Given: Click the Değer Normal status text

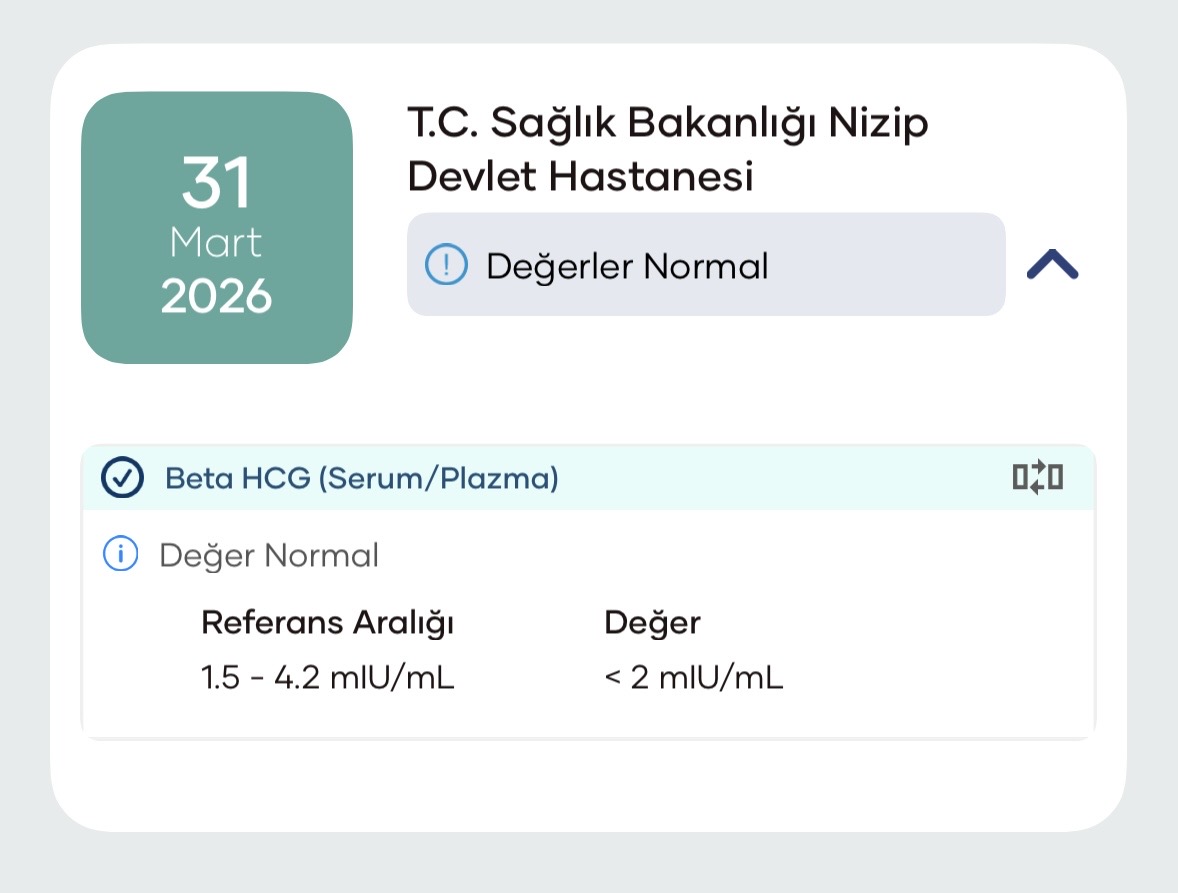Looking at the screenshot, I should point(269,555).
